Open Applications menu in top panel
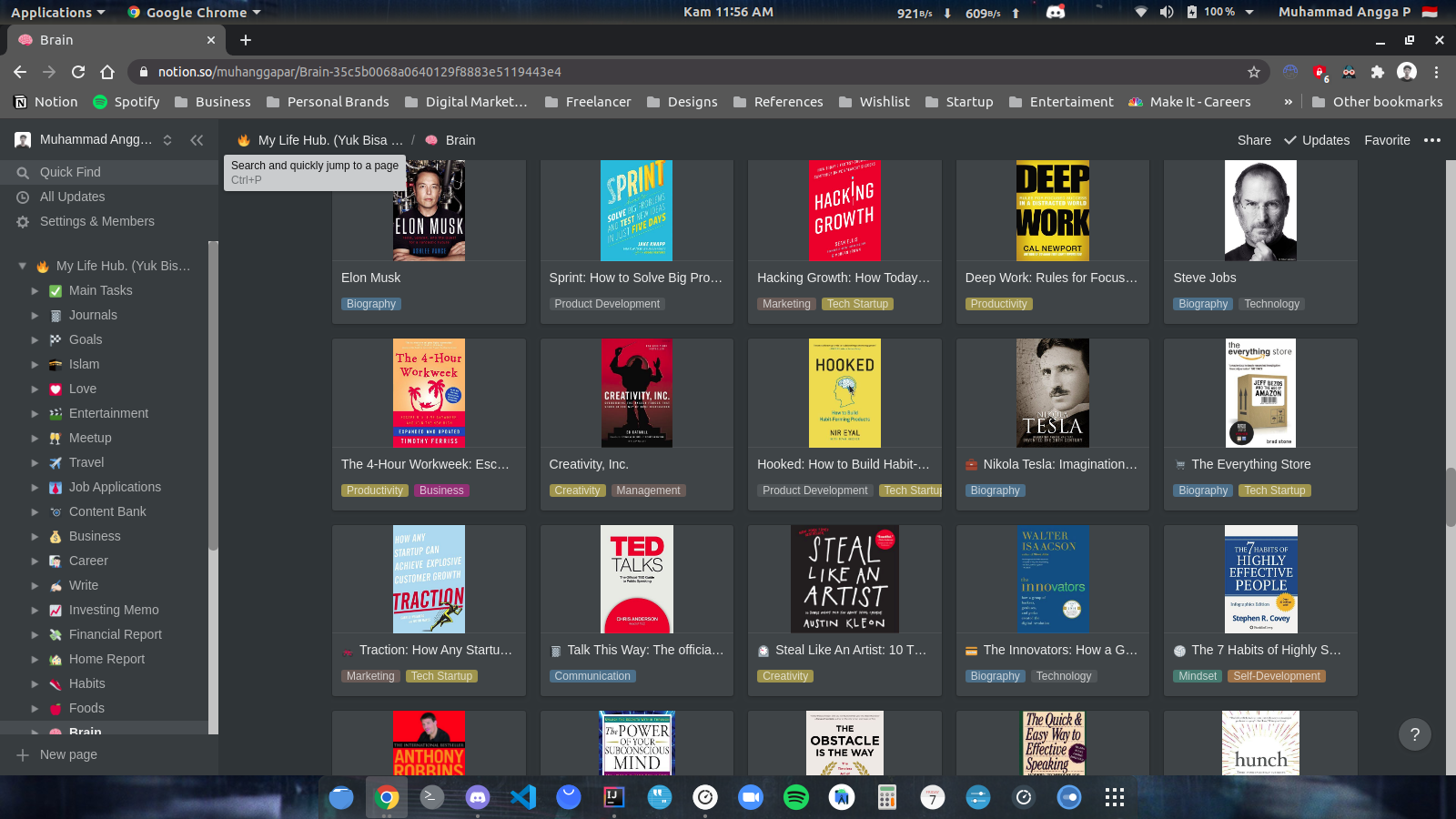1456x819 pixels. (58, 12)
